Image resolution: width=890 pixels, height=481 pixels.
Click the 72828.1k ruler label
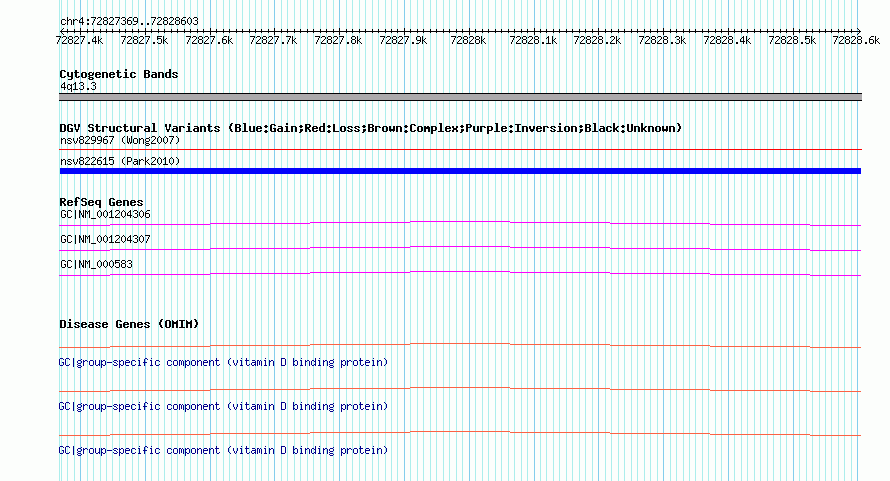click(x=533, y=40)
